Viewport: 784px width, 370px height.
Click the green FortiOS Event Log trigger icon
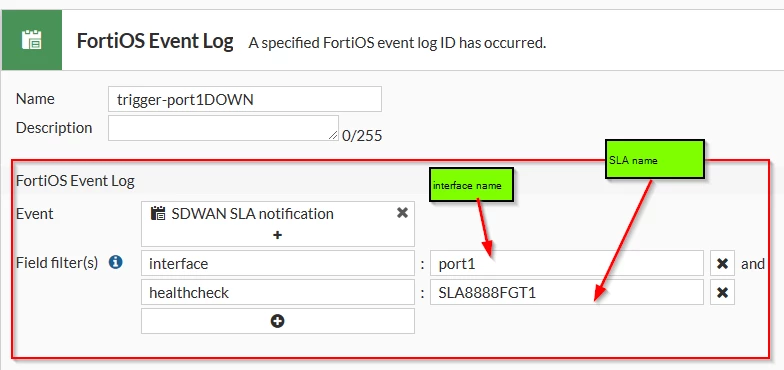tap(32, 40)
